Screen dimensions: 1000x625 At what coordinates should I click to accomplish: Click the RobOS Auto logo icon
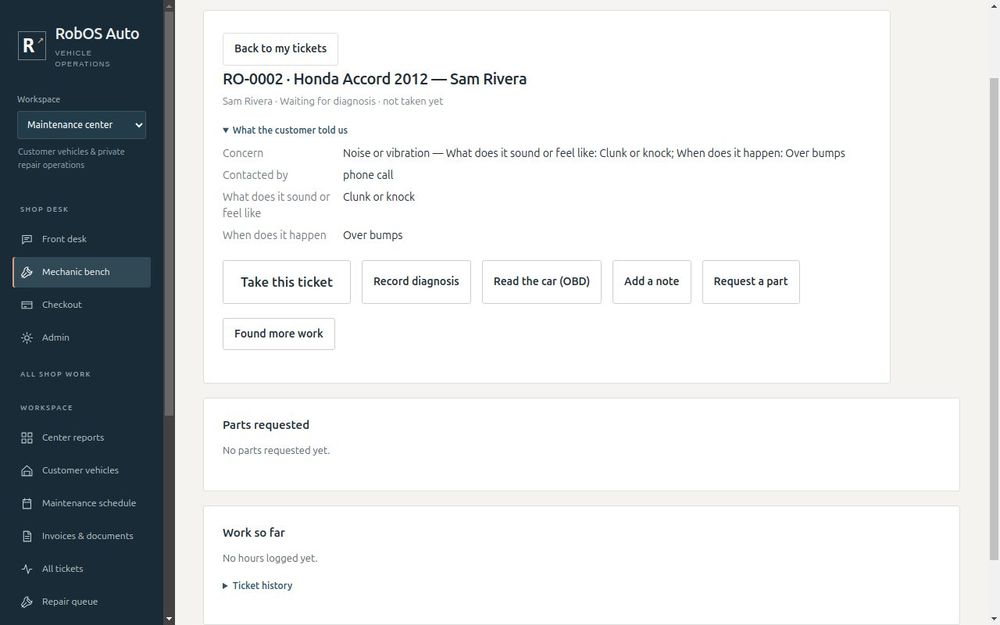(x=31, y=45)
